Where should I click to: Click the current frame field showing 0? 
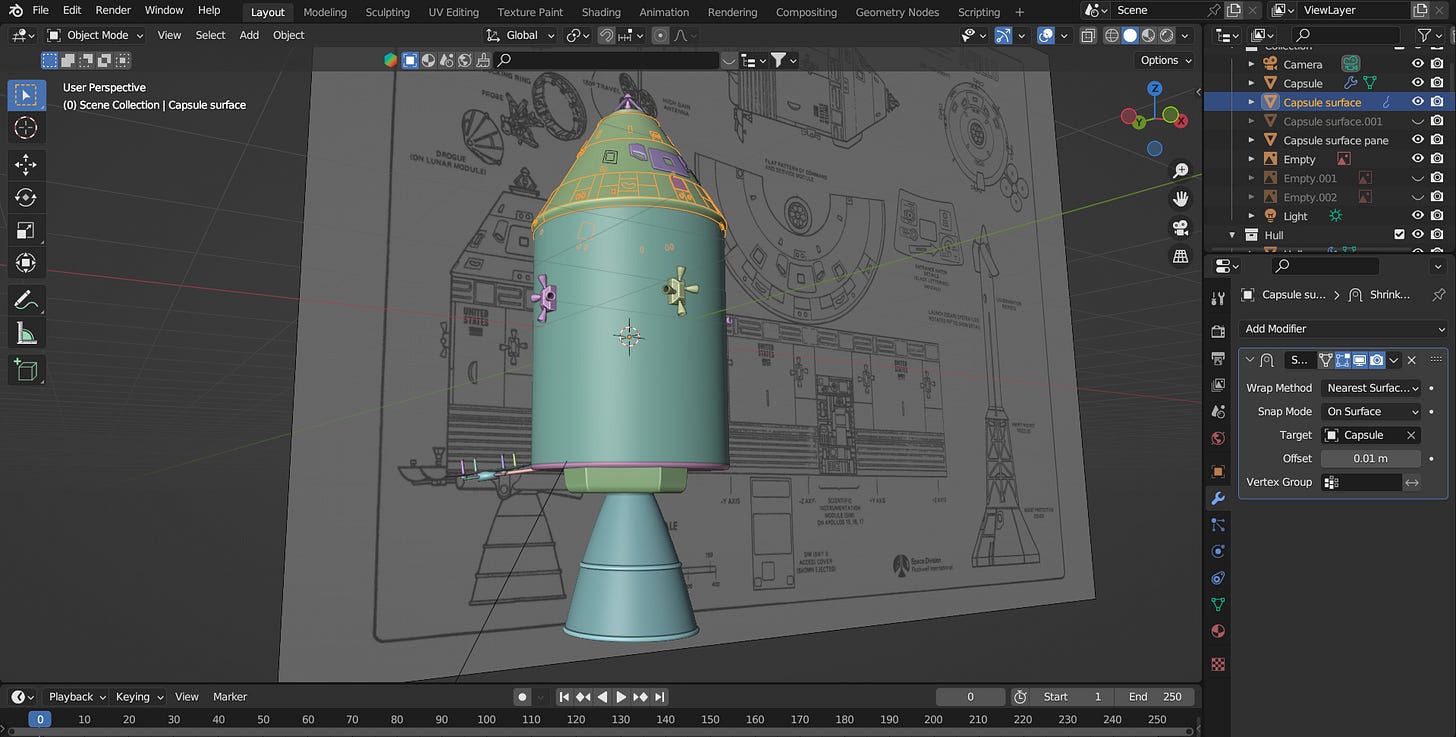pyautogui.click(x=970, y=697)
